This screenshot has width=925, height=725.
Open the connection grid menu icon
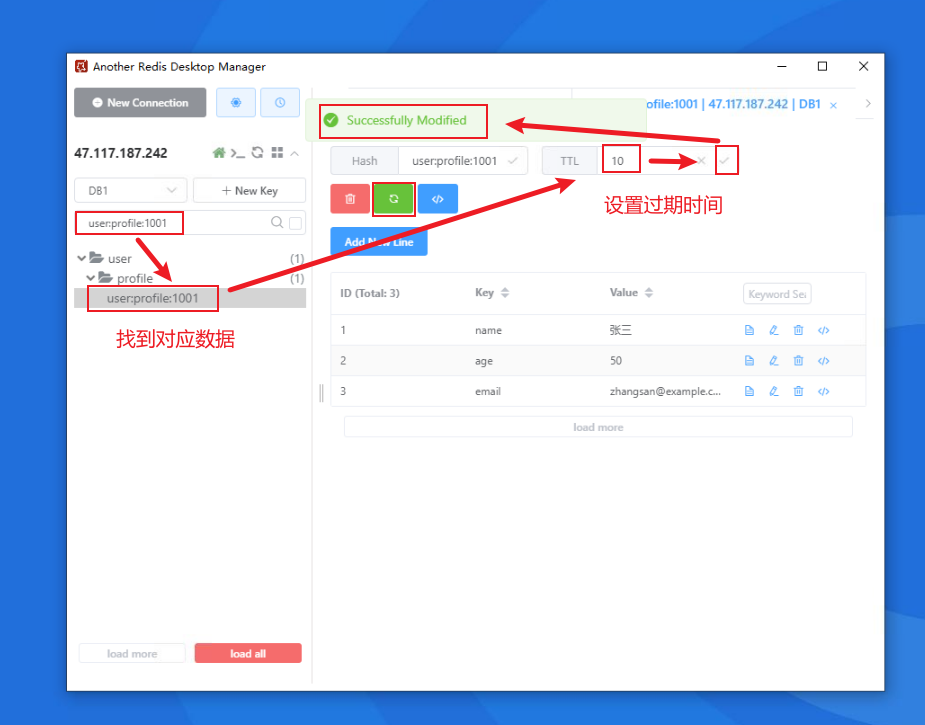click(x=277, y=153)
